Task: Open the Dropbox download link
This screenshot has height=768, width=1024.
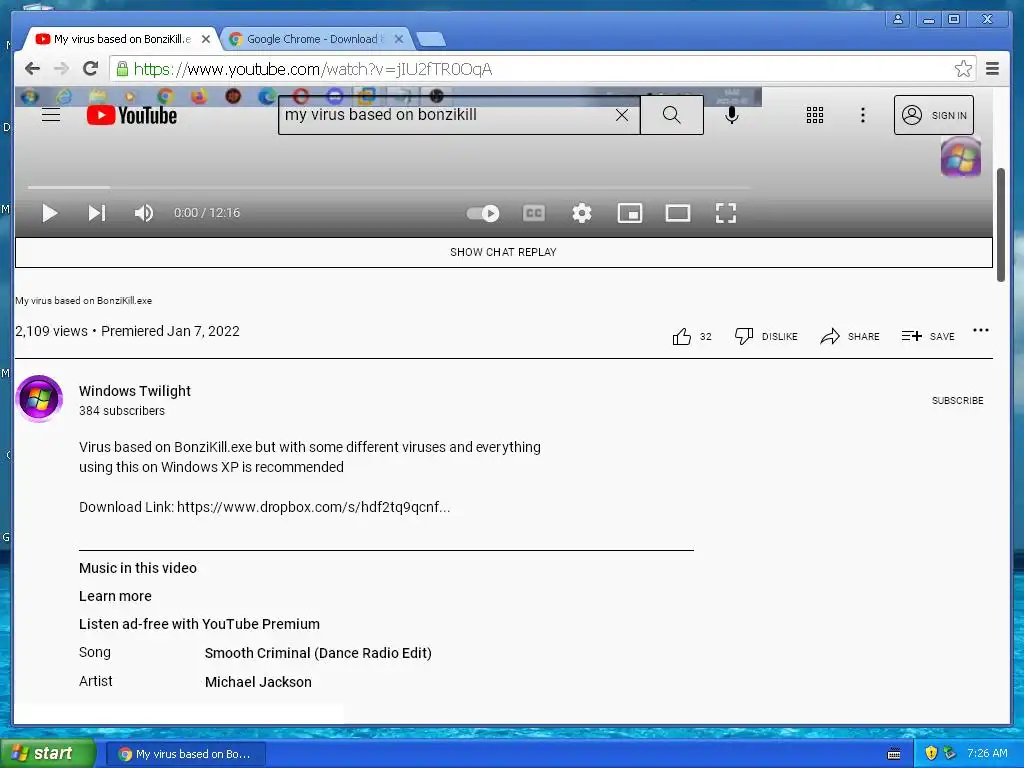Action: pos(313,507)
